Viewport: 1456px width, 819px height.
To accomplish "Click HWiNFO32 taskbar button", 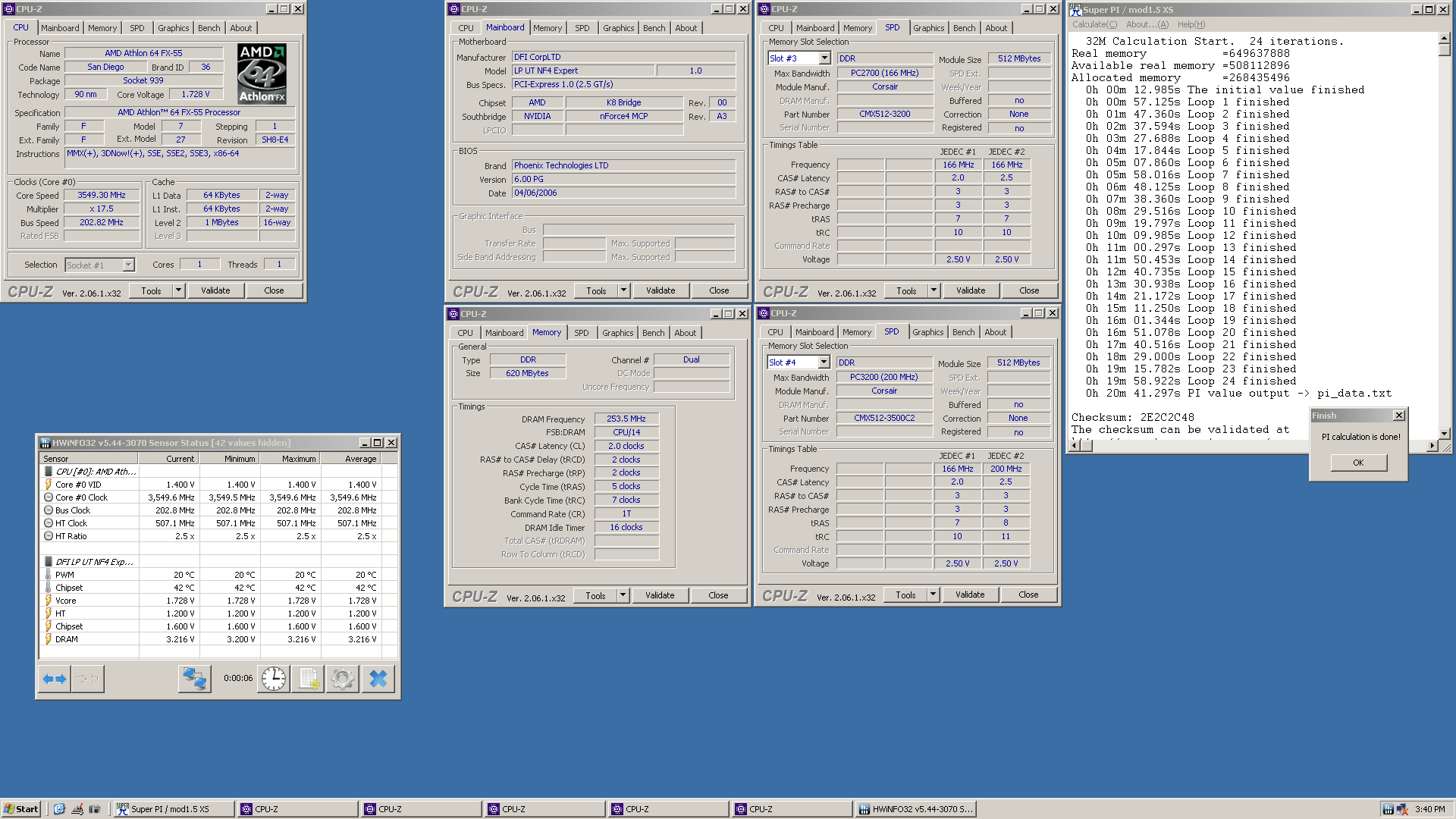I will (916, 809).
